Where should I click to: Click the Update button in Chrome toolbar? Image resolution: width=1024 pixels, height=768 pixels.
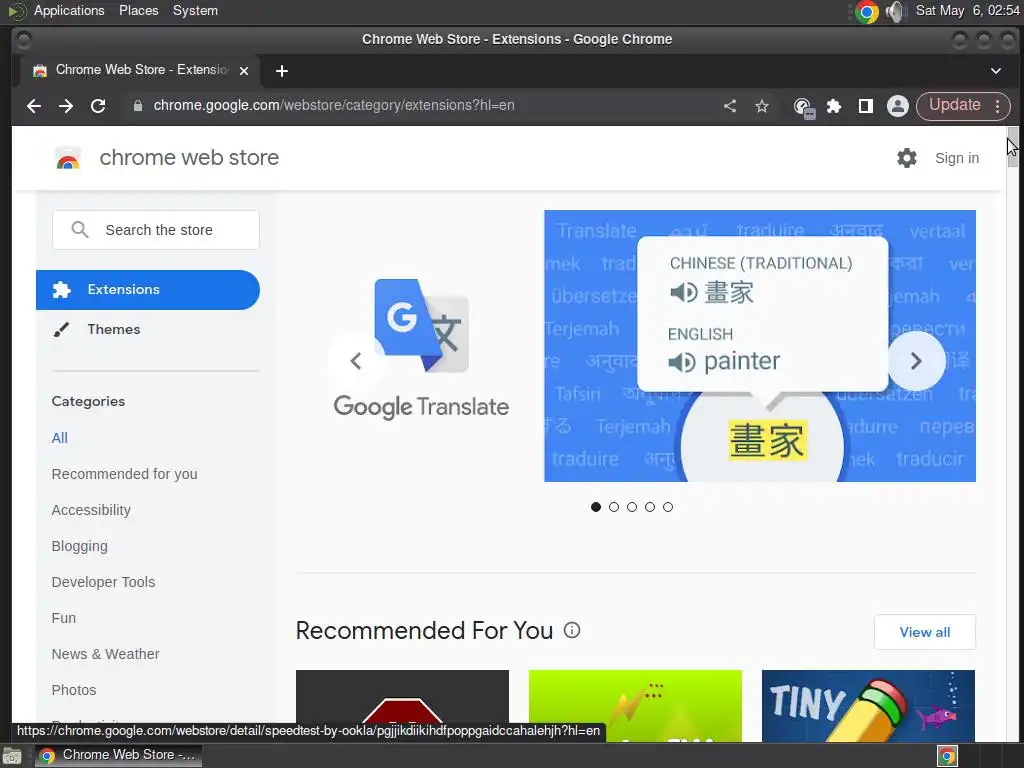[x=955, y=105]
